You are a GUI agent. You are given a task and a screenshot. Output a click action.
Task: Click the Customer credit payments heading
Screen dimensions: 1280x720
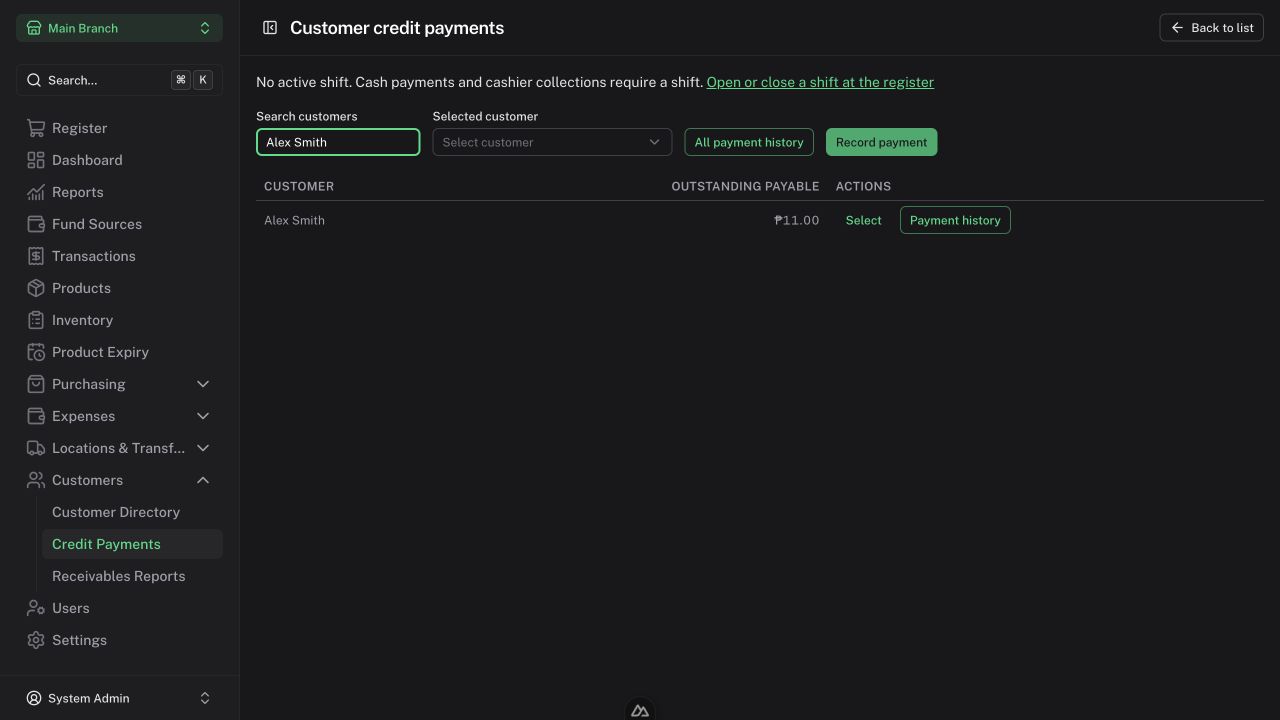397,28
